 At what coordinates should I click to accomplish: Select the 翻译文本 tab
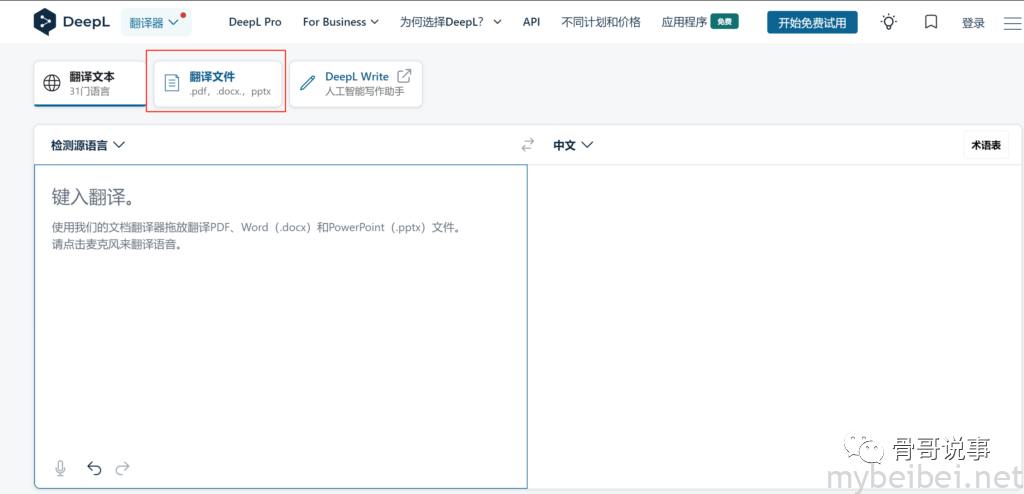pyautogui.click(x=89, y=83)
